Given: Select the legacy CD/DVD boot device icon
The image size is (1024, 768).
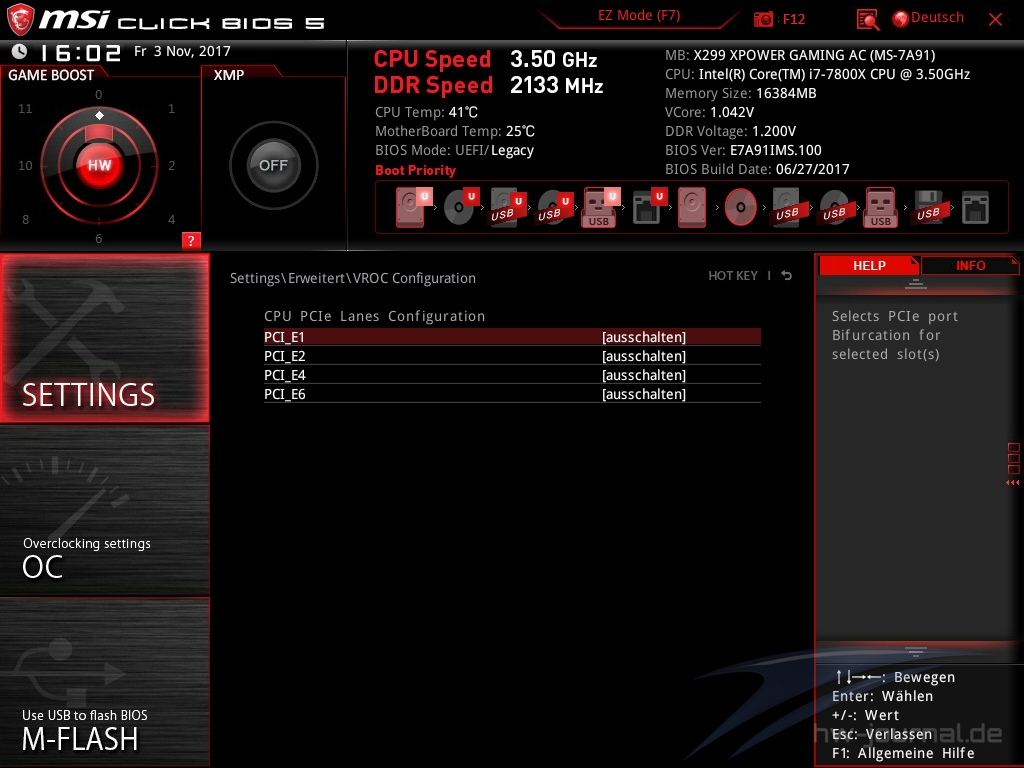Looking at the screenshot, I should [740, 207].
